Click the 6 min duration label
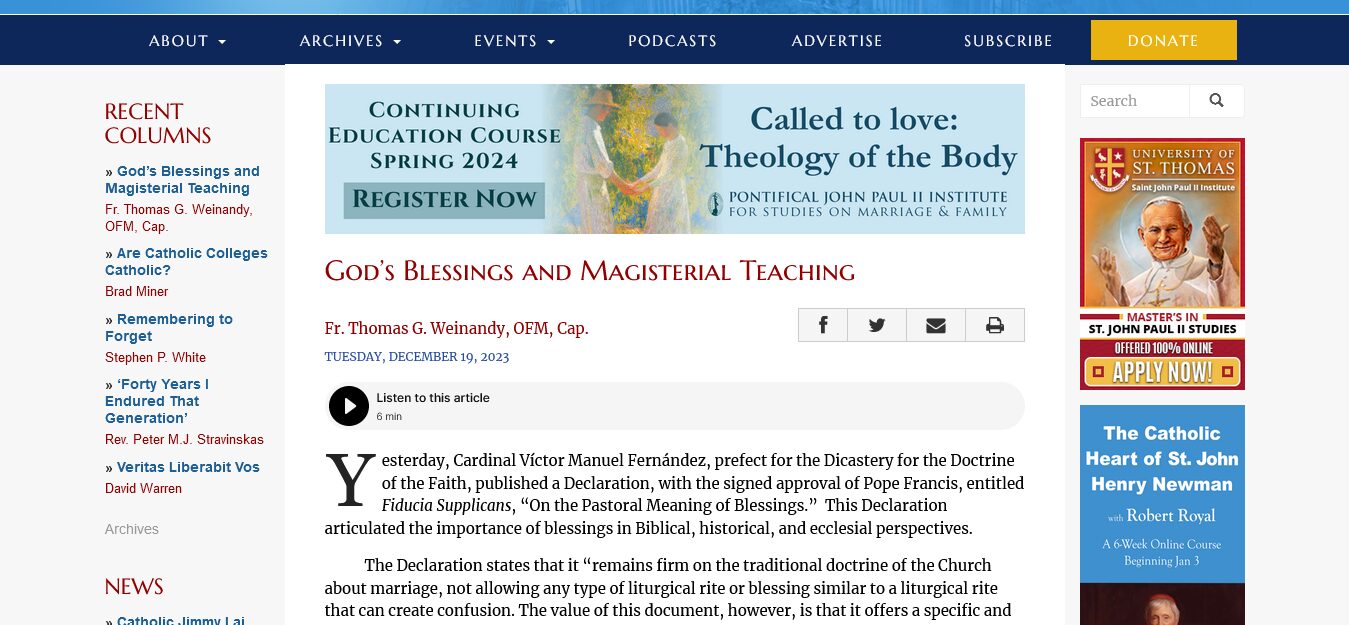 click(x=389, y=416)
